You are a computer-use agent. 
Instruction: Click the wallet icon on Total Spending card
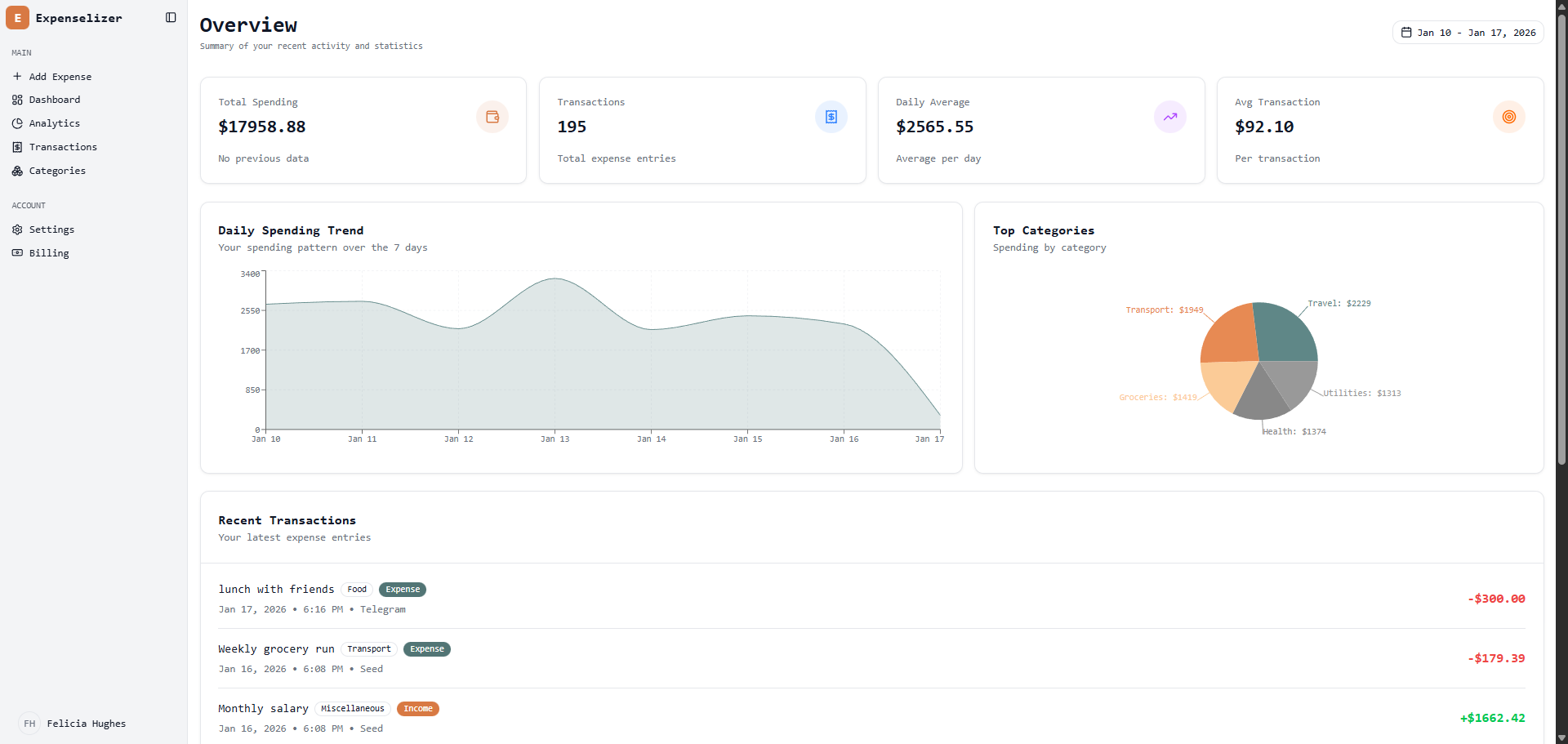[491, 116]
